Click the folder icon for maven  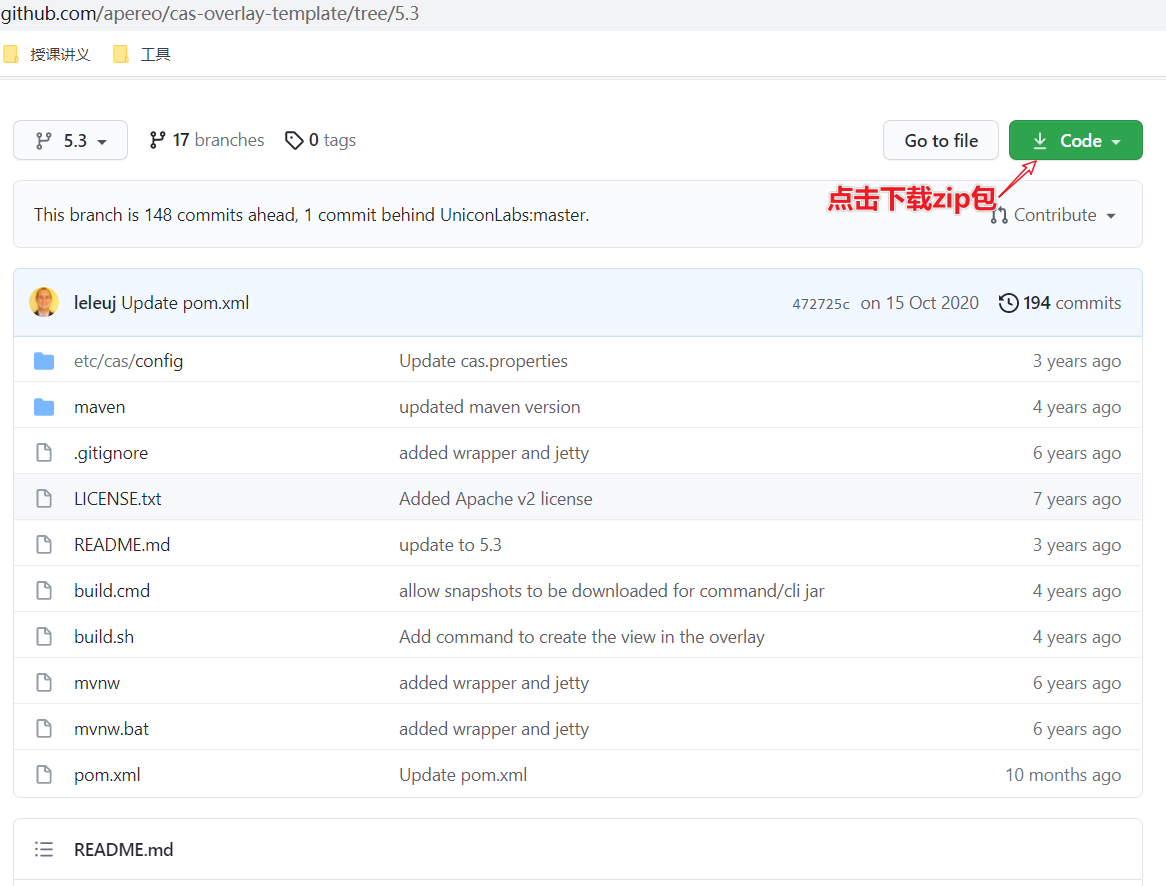(44, 407)
